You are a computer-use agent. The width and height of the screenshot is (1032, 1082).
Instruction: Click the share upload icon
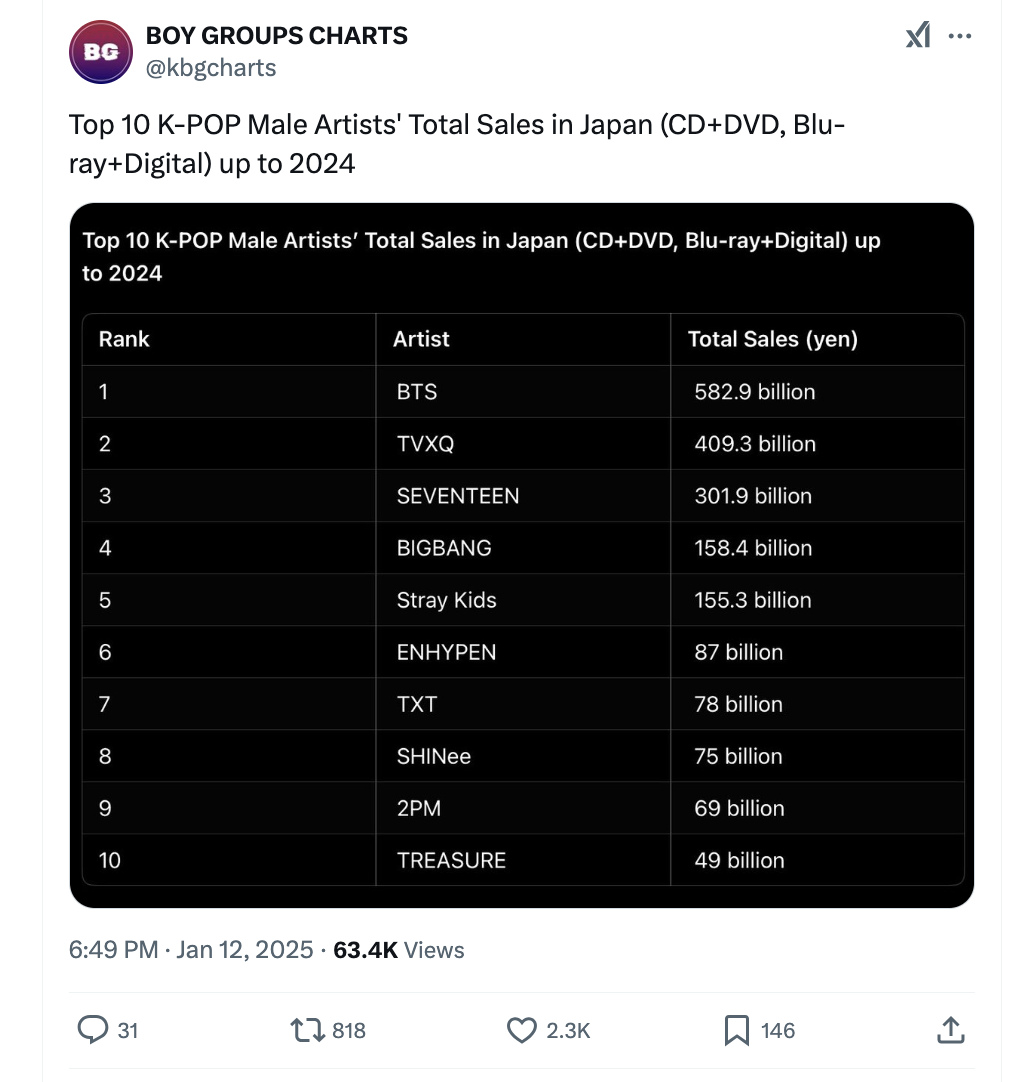pos(951,1029)
